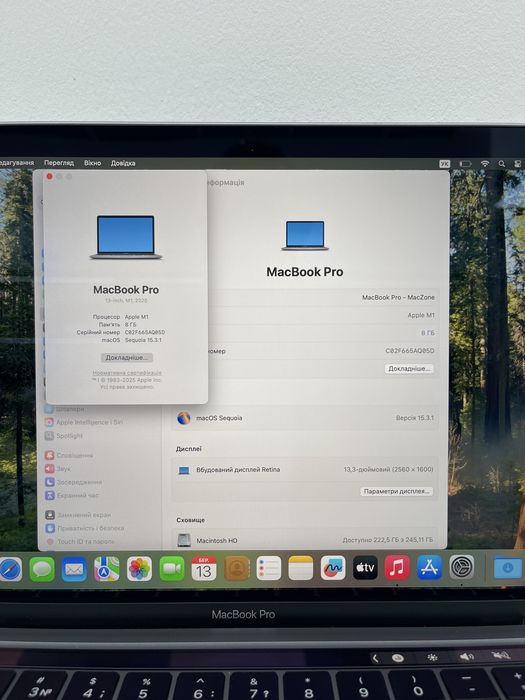Open Reminders app in the Dock

pyautogui.click(x=269, y=568)
